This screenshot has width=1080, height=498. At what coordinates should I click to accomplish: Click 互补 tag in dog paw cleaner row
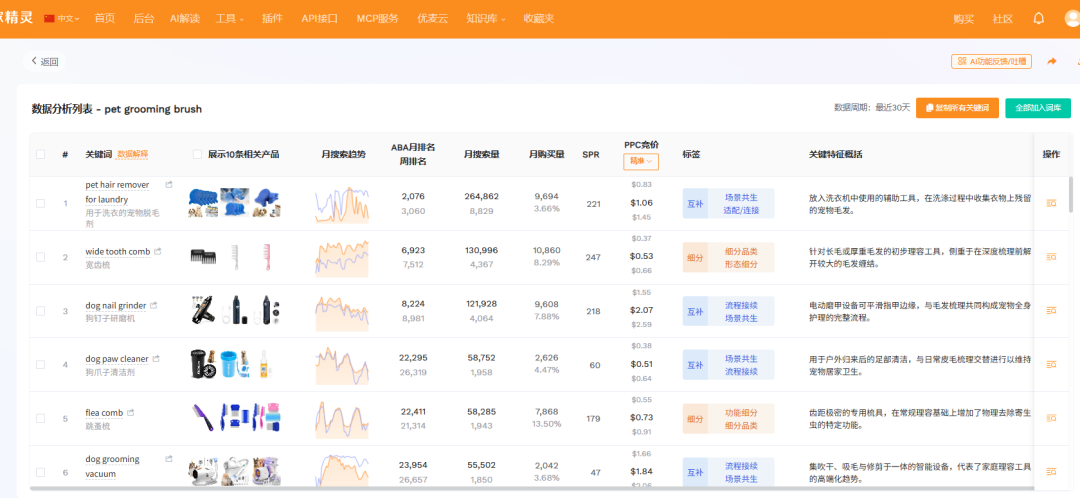coord(695,364)
